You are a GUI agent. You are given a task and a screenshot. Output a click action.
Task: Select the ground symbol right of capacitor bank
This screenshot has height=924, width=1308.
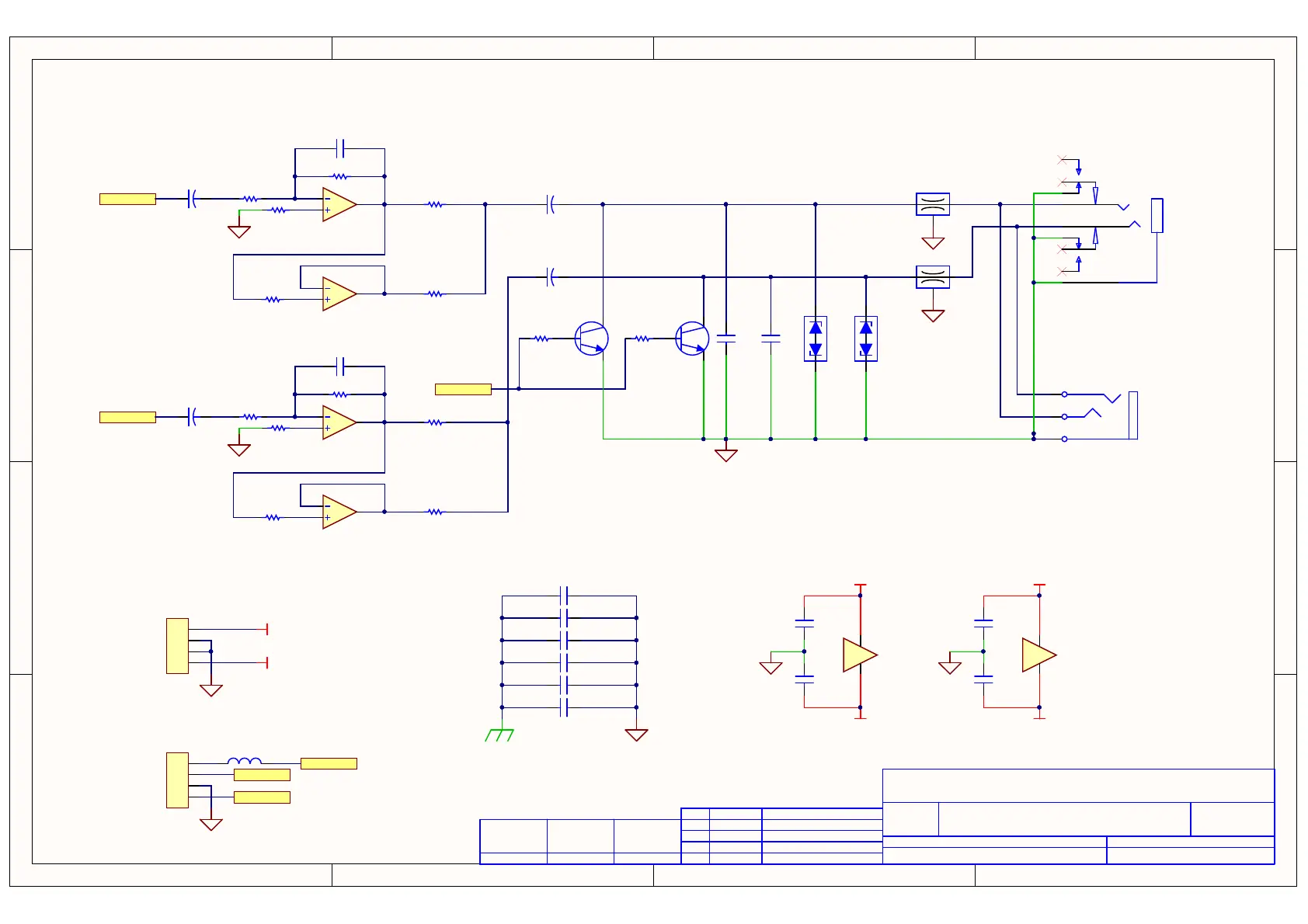(636, 735)
